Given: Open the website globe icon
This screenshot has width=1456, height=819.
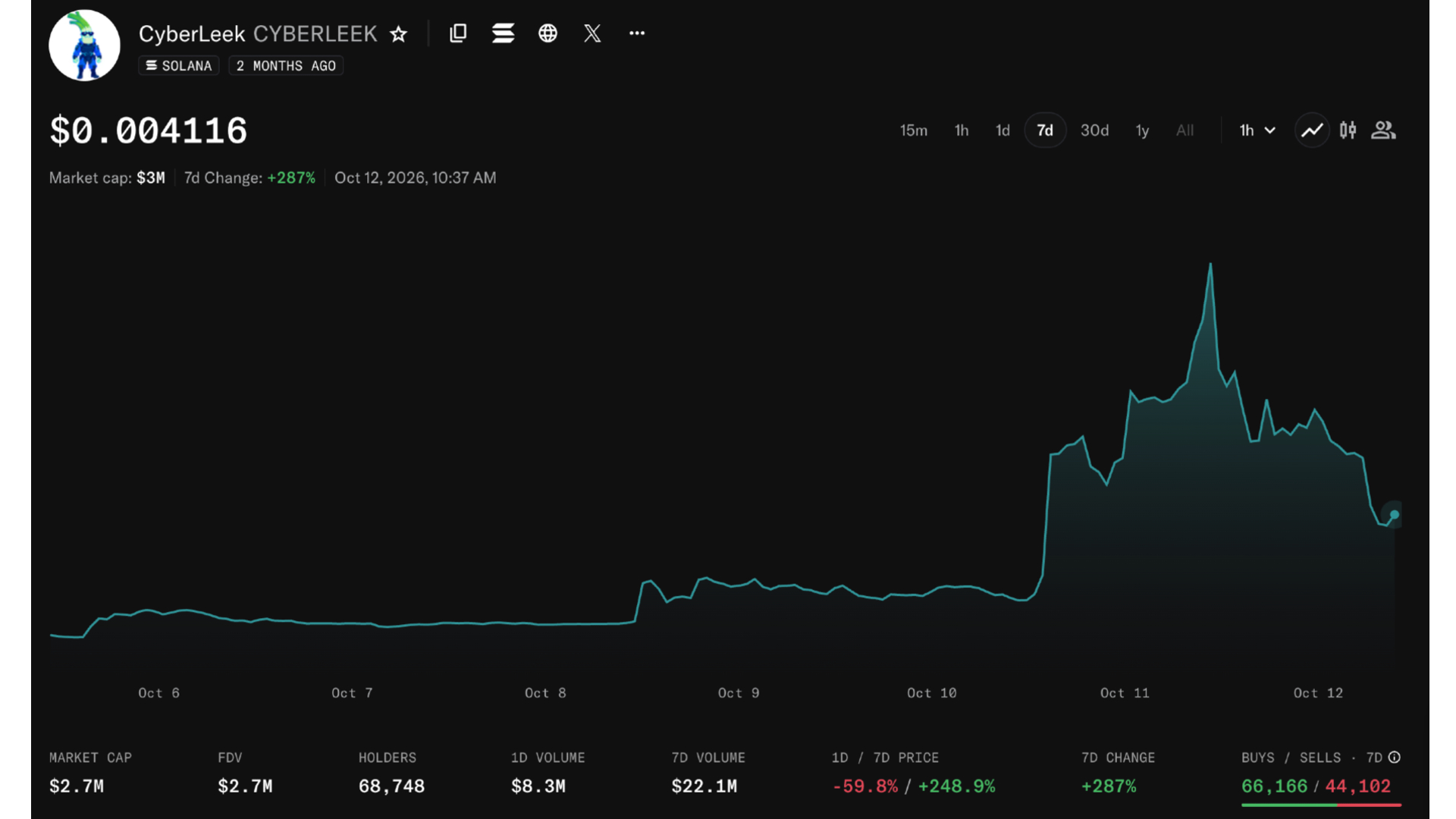Looking at the screenshot, I should point(548,33).
